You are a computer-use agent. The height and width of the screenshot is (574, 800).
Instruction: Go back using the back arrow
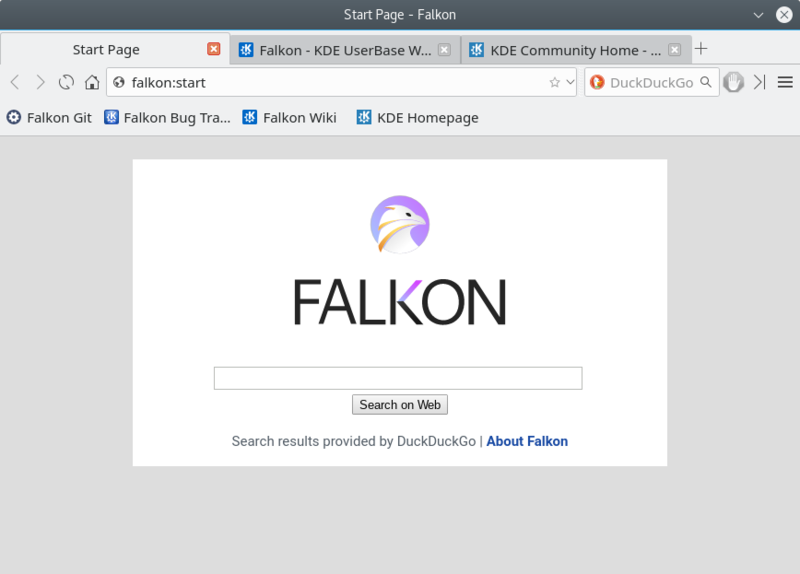(x=15, y=82)
